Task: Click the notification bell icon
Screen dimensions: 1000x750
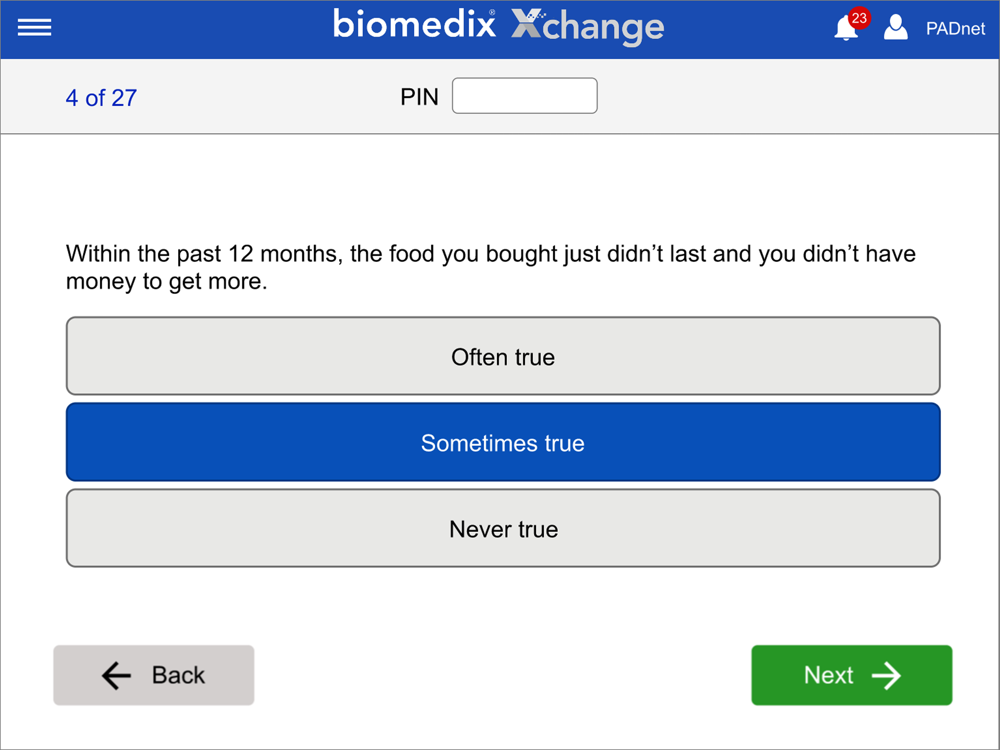Action: [845, 30]
